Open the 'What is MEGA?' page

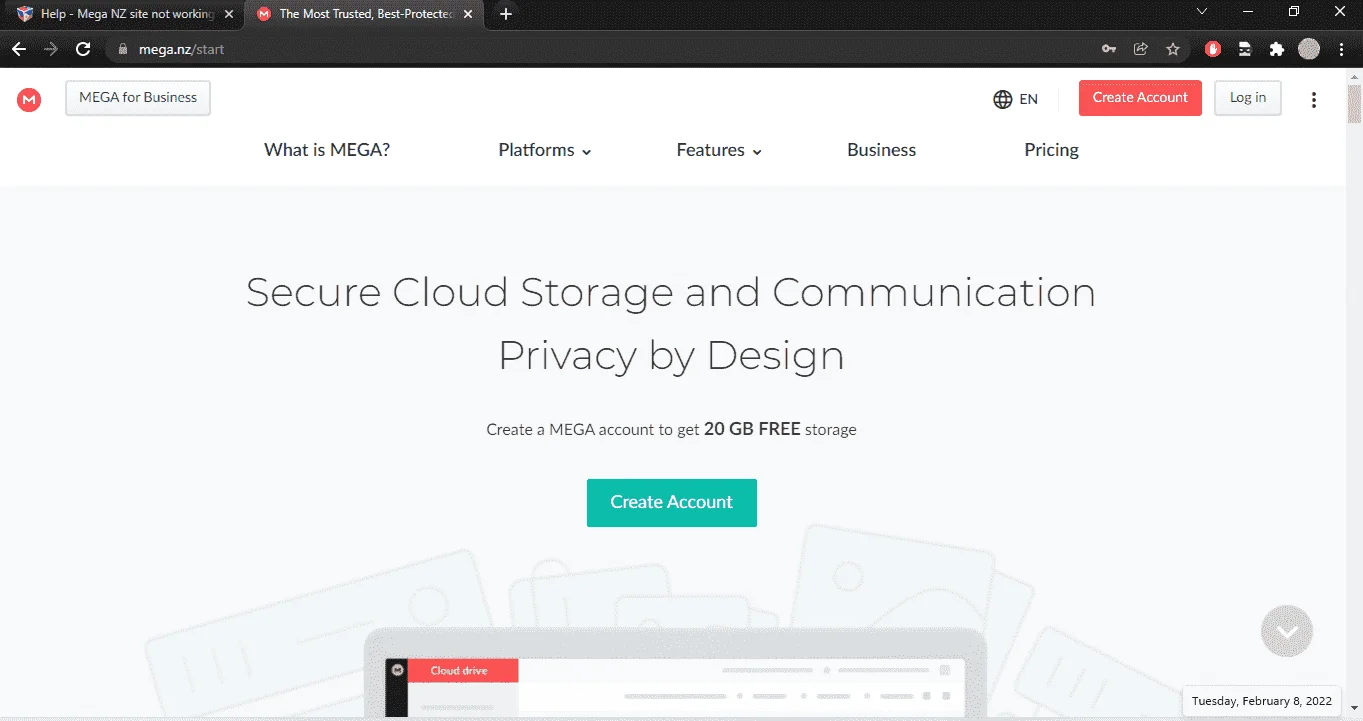pyautogui.click(x=327, y=150)
